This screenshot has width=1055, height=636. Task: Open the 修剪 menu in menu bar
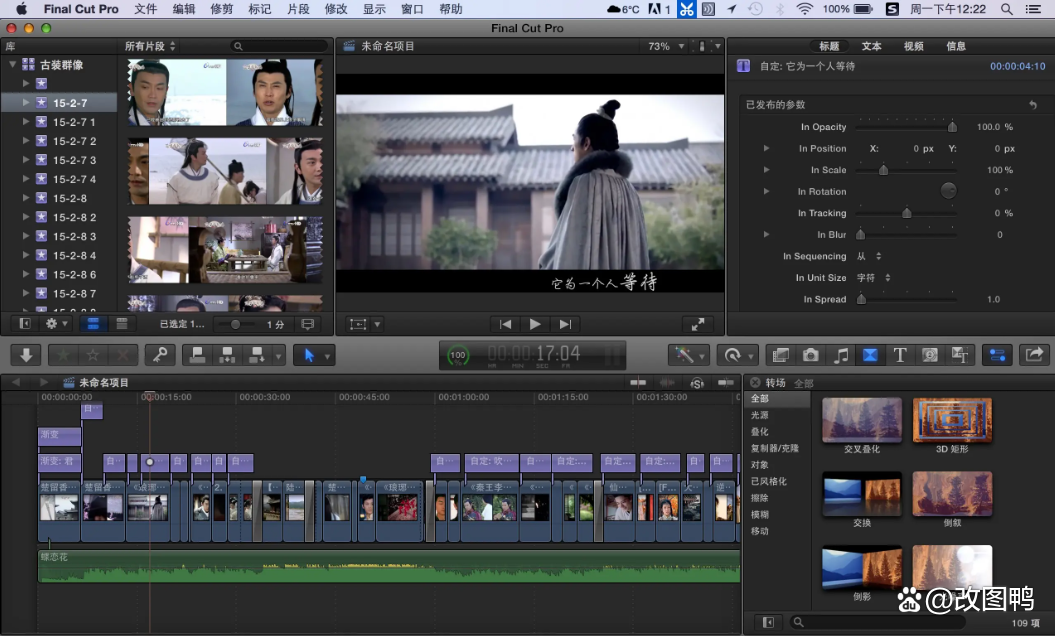coord(222,9)
